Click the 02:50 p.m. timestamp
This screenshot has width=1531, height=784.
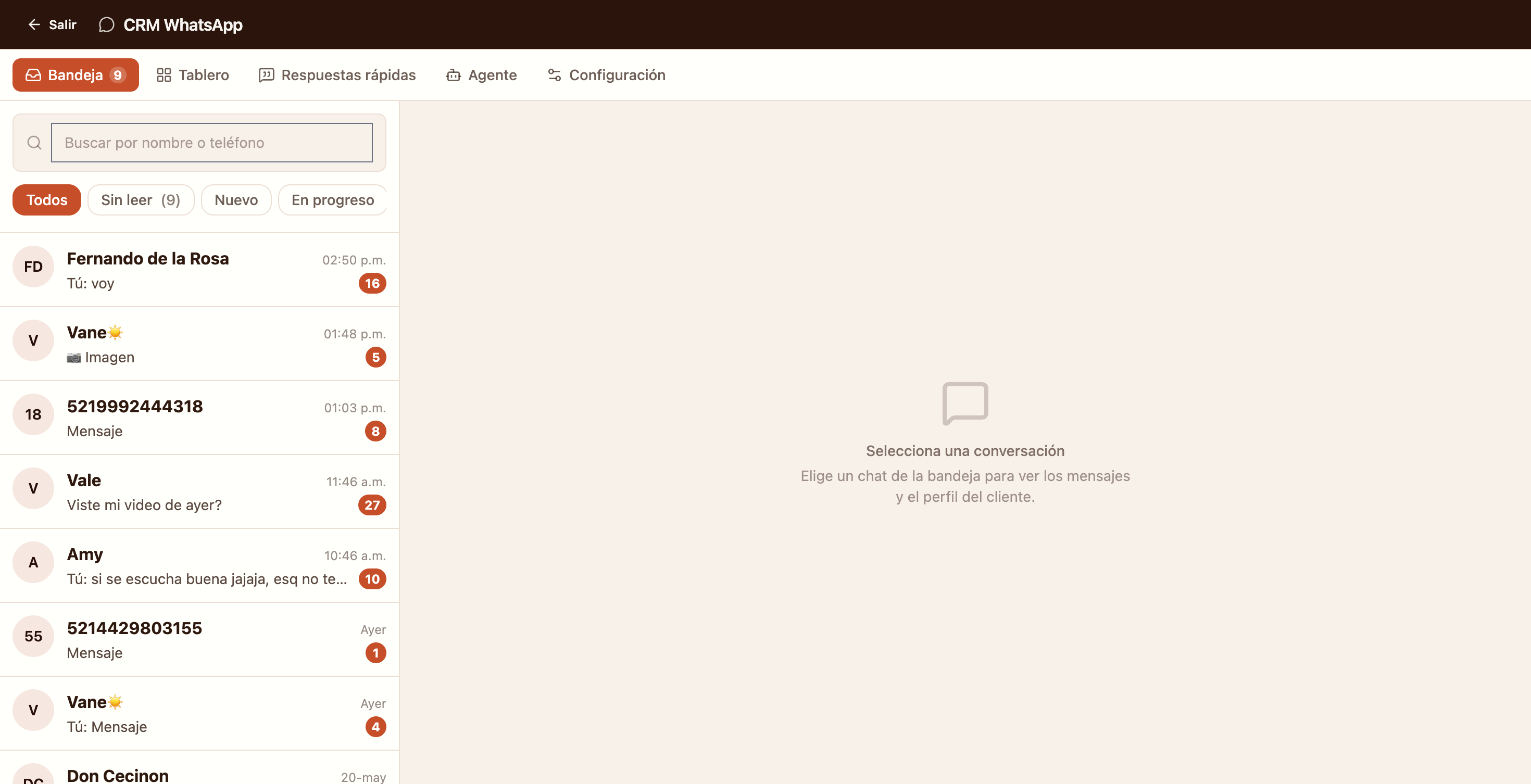click(x=354, y=260)
